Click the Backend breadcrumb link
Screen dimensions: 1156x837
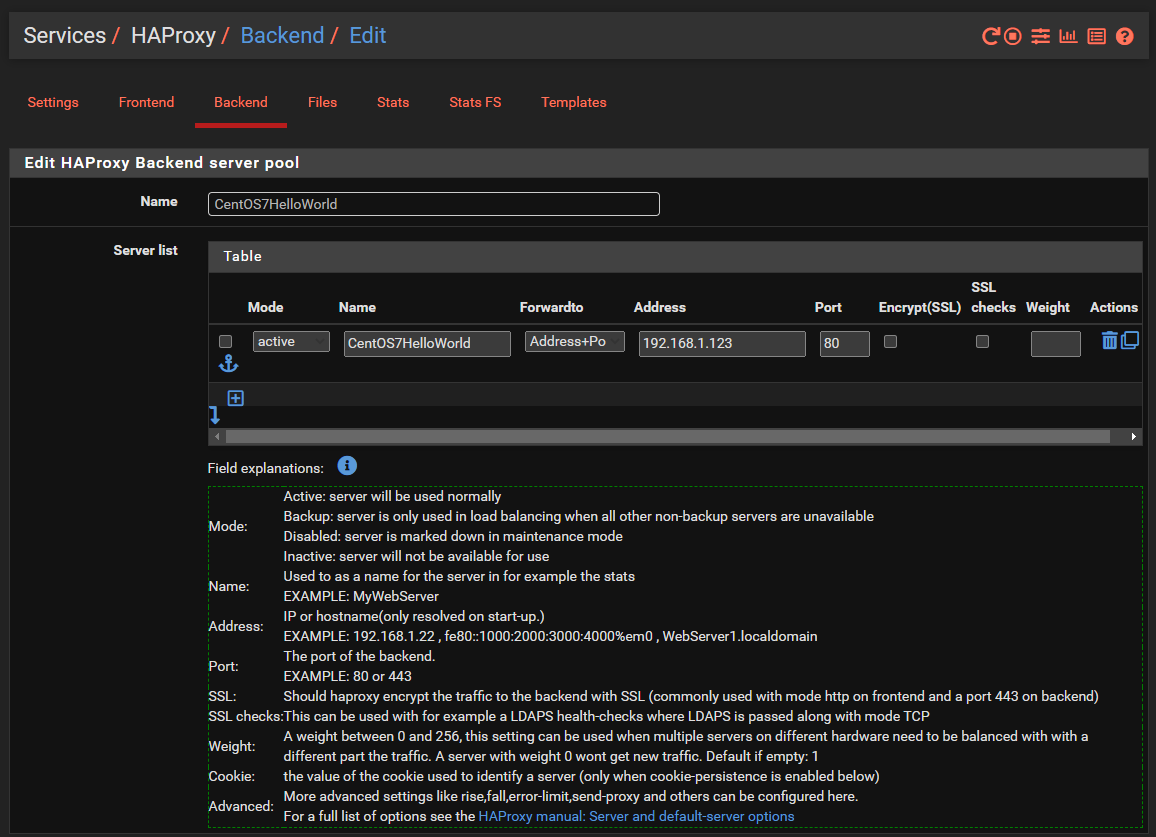282,35
